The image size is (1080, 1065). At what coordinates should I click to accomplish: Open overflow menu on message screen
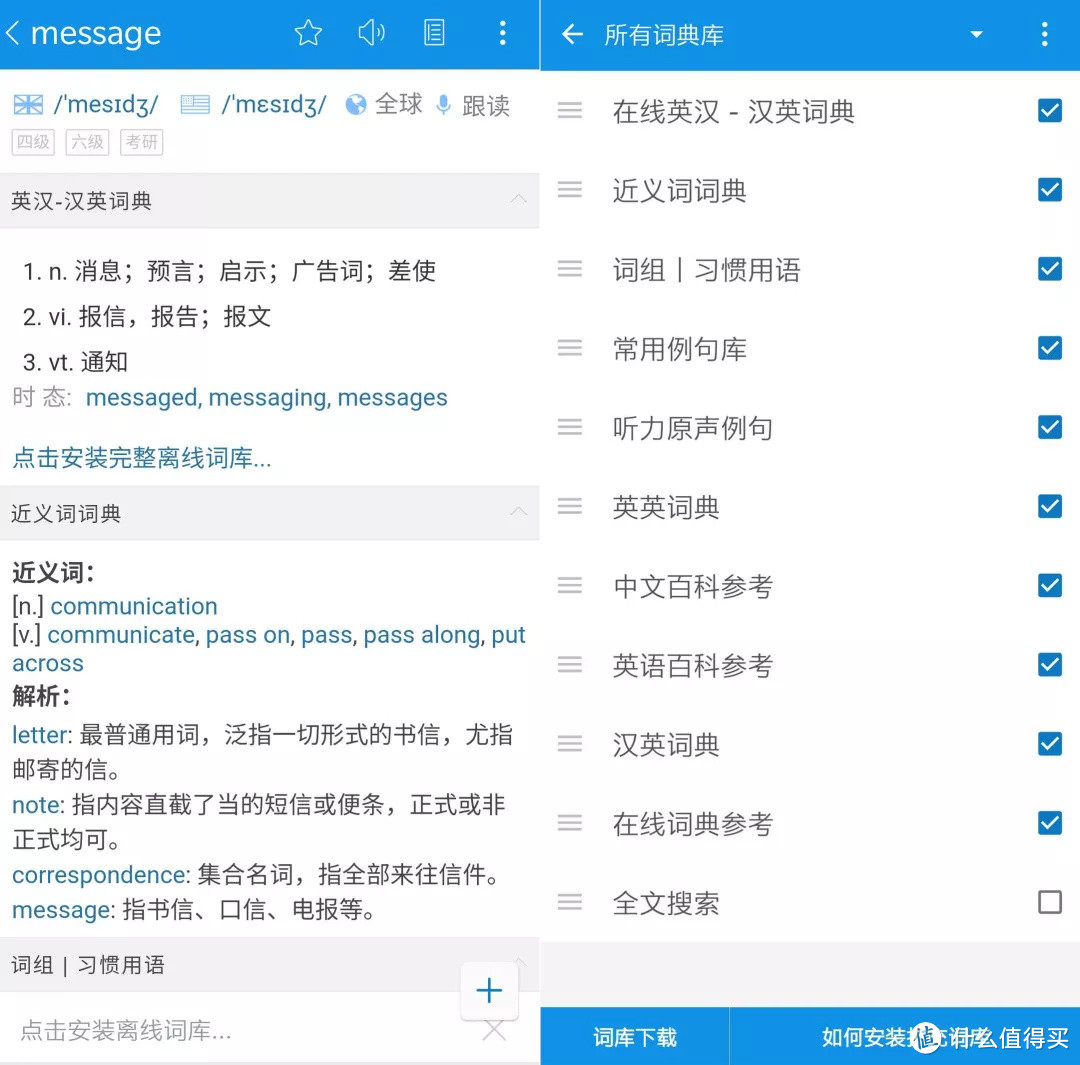(x=503, y=33)
